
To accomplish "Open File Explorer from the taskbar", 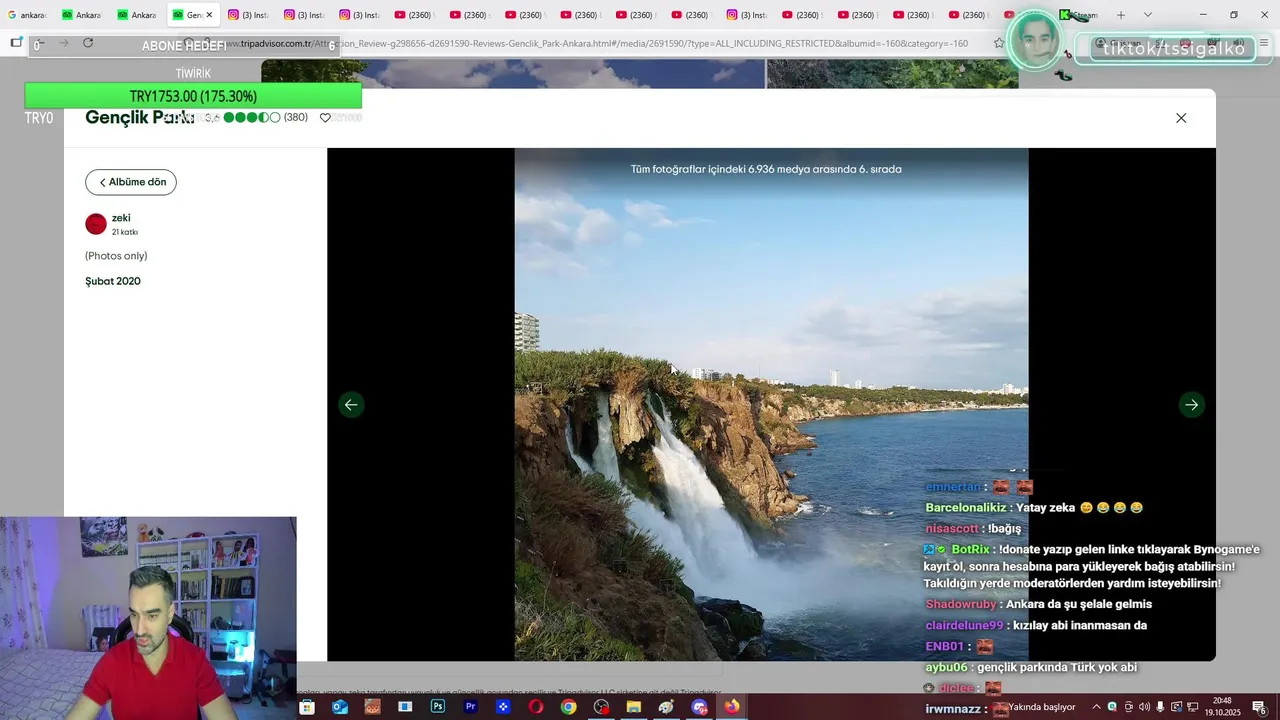I will pos(634,707).
